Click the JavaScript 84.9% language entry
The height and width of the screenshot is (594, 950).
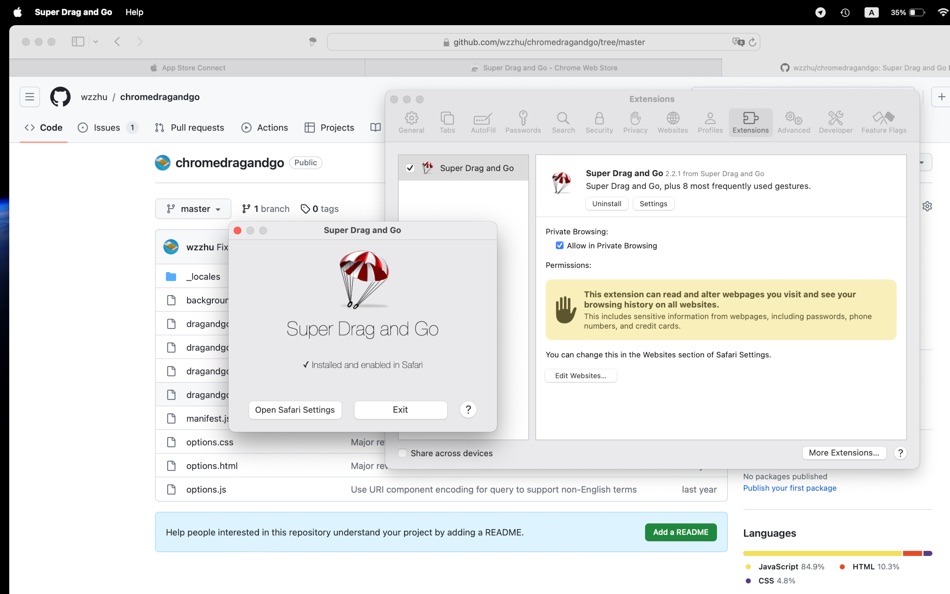click(785, 567)
